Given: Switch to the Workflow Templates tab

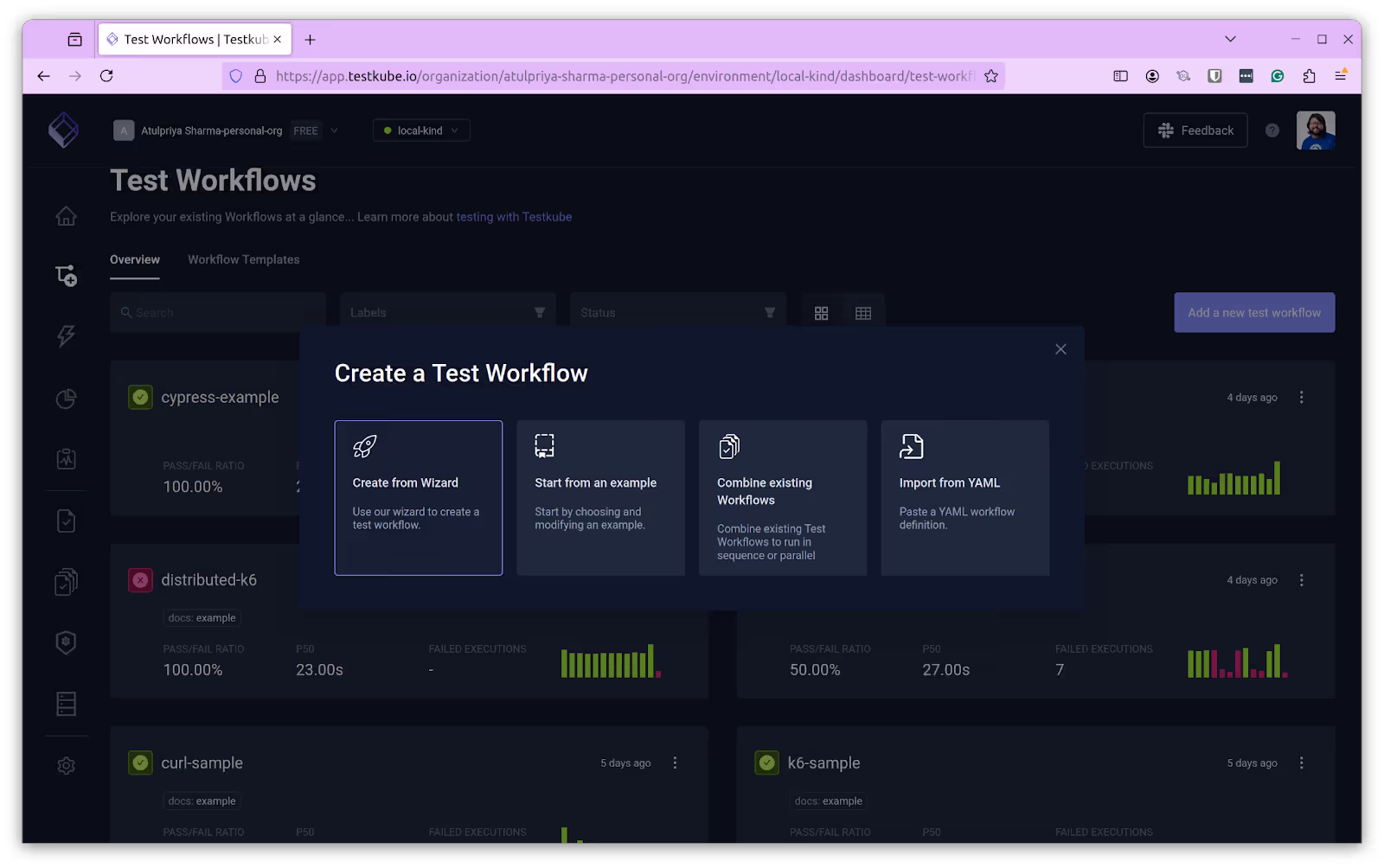Looking at the screenshot, I should 244,259.
